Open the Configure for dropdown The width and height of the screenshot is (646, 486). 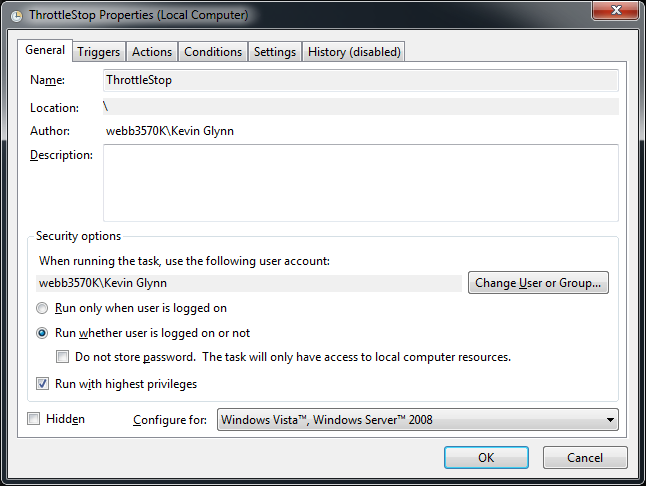click(418, 420)
